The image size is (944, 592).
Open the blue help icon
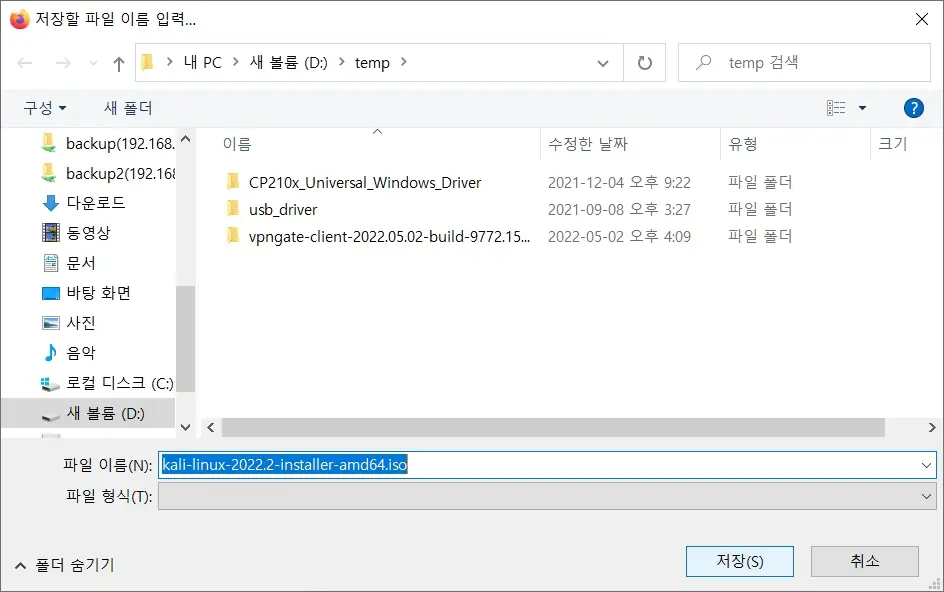click(x=913, y=108)
